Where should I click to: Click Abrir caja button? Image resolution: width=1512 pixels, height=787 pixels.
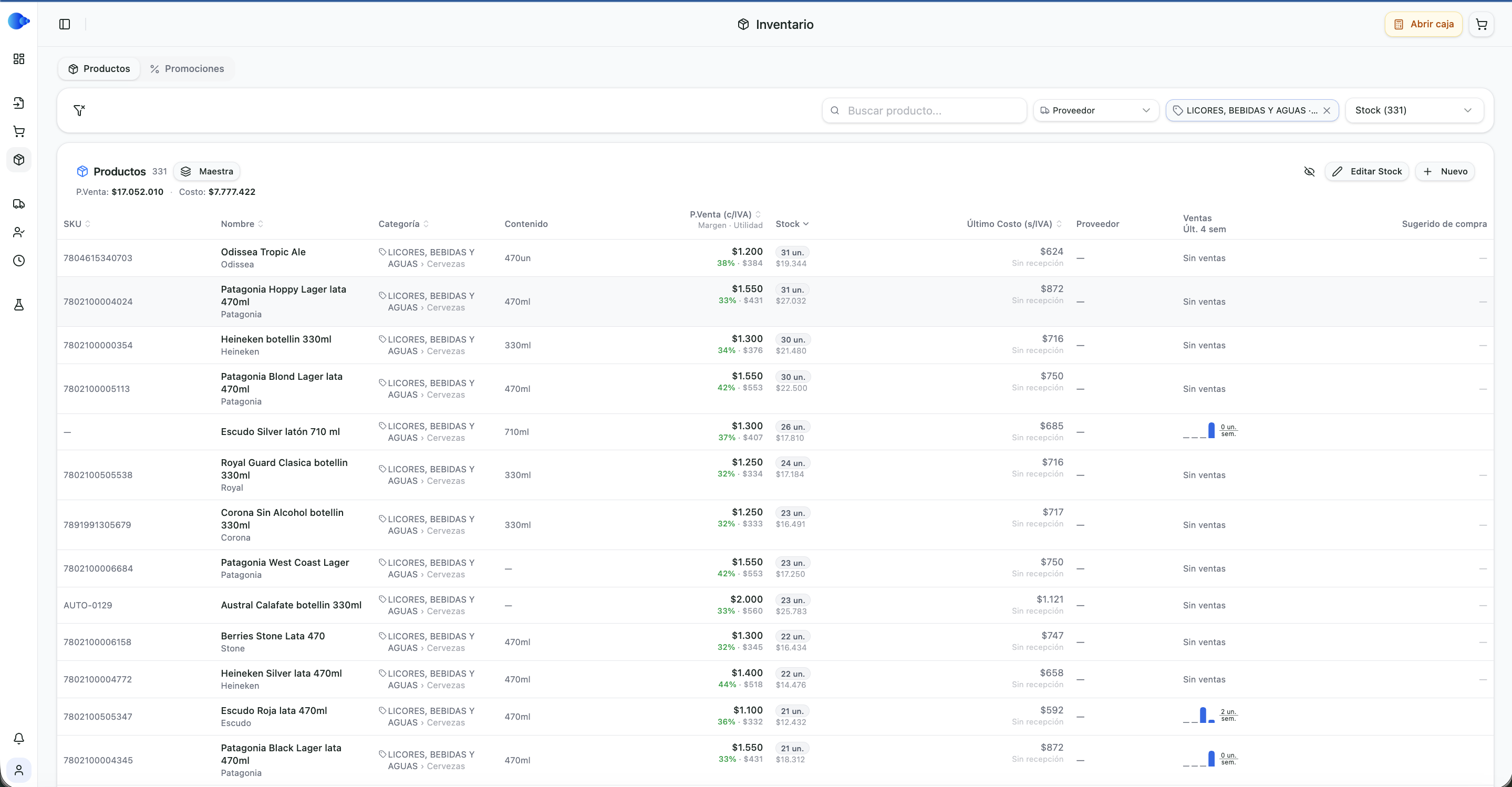(1423, 24)
